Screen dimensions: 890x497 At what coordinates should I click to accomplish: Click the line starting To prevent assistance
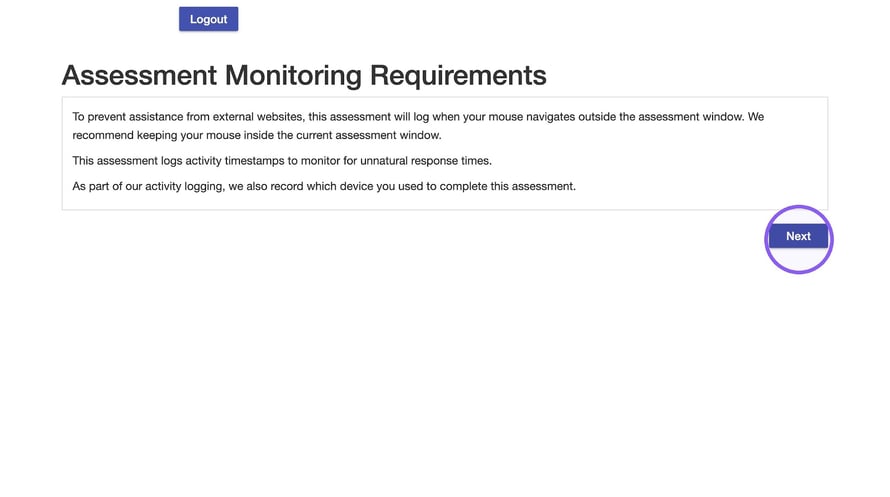(418, 117)
